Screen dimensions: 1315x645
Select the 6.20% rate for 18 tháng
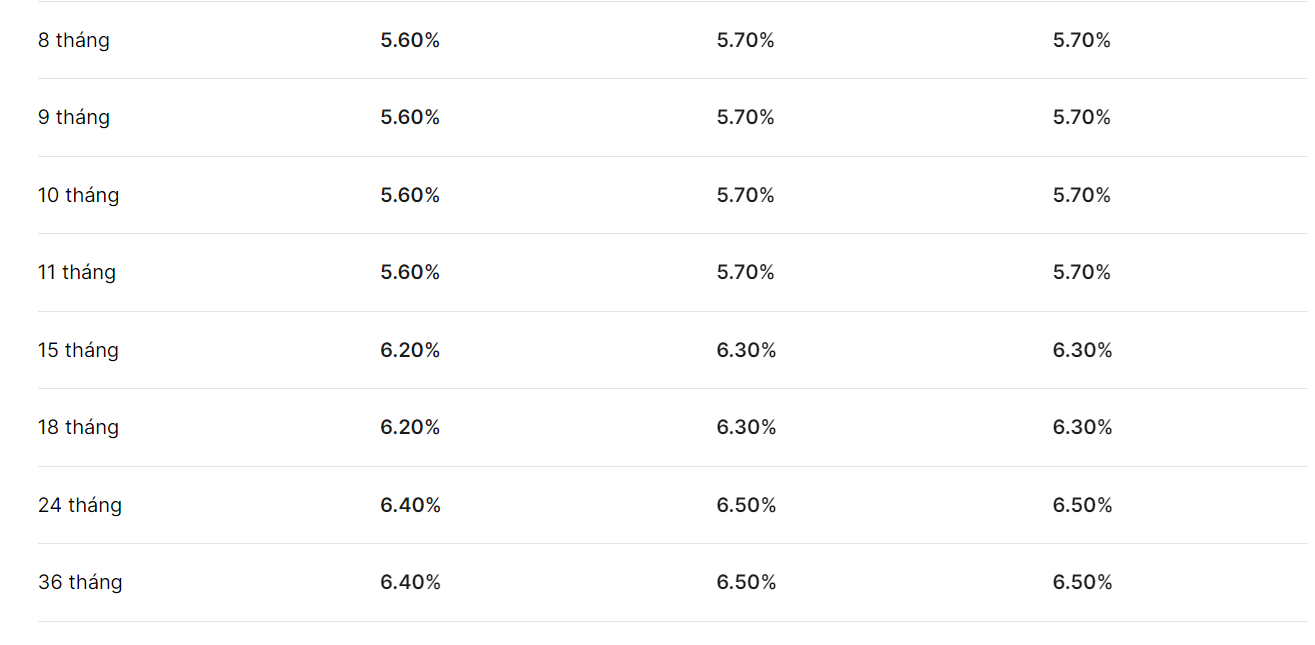(x=410, y=428)
